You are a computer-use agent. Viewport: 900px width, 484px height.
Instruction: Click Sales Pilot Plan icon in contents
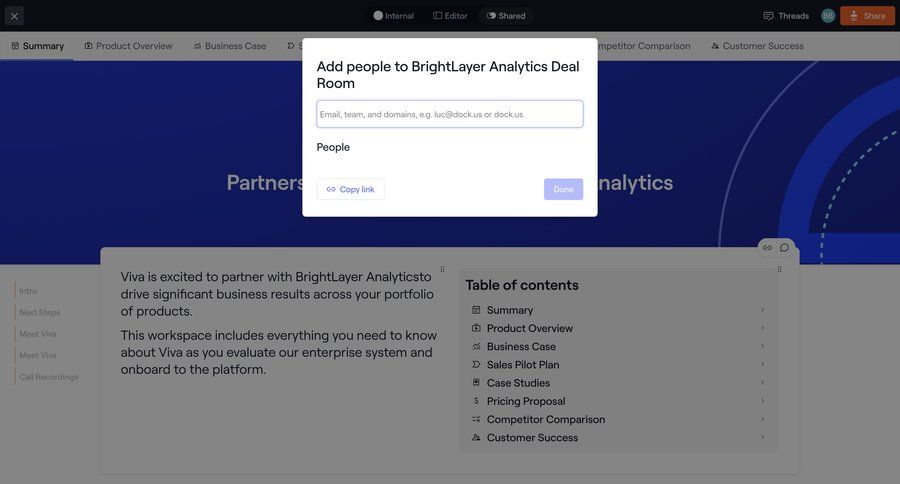[476, 364]
